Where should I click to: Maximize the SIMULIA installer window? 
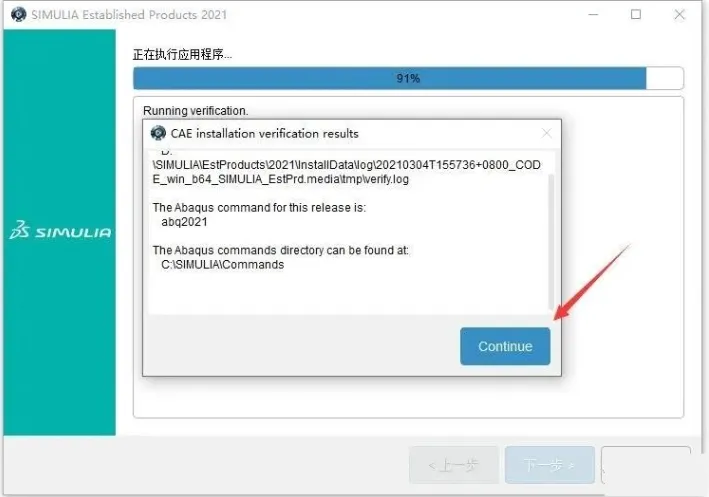tap(636, 14)
